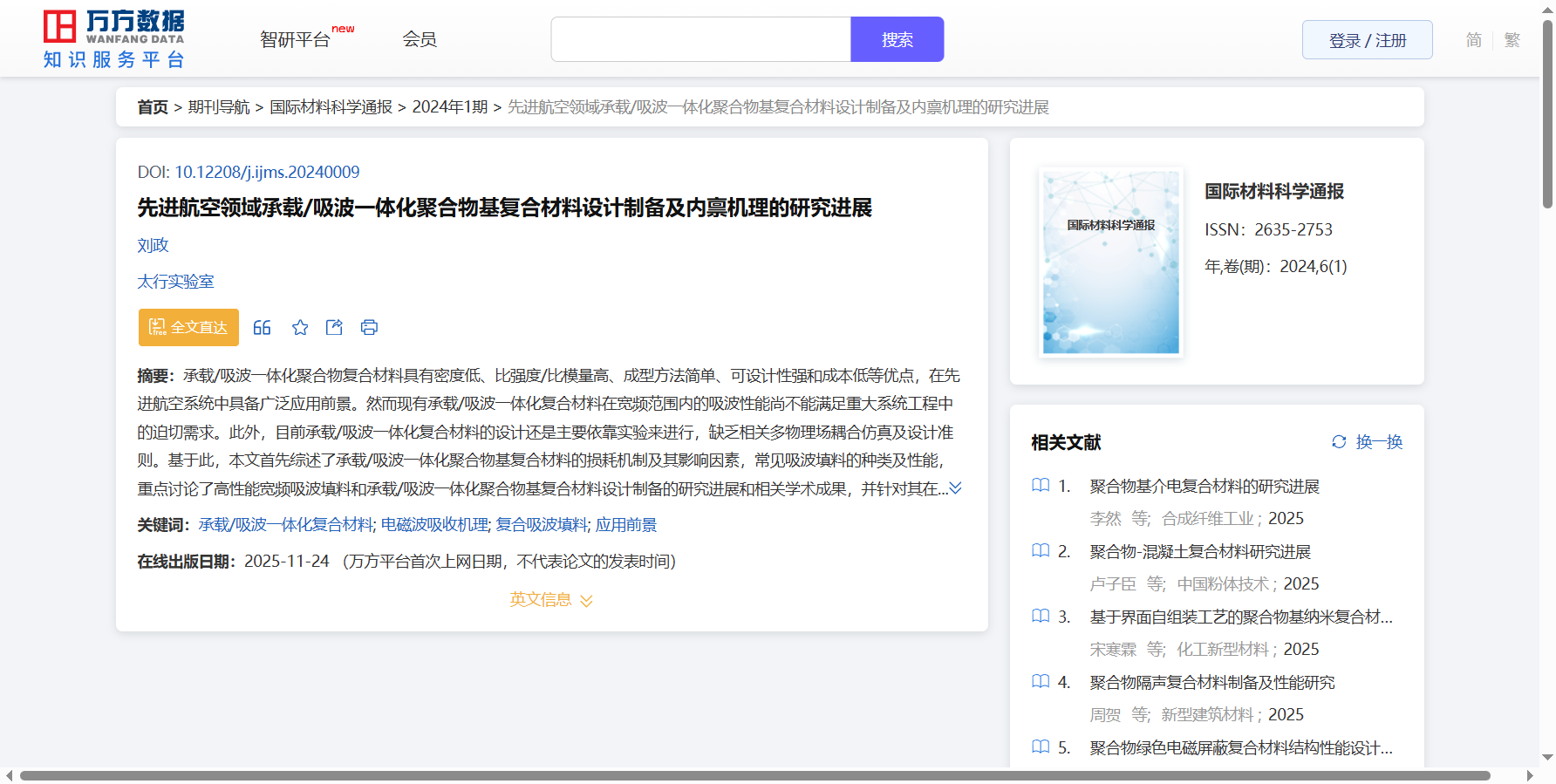Screen dimensions: 1556x784
Task: Click into the search input field
Action: pos(700,40)
